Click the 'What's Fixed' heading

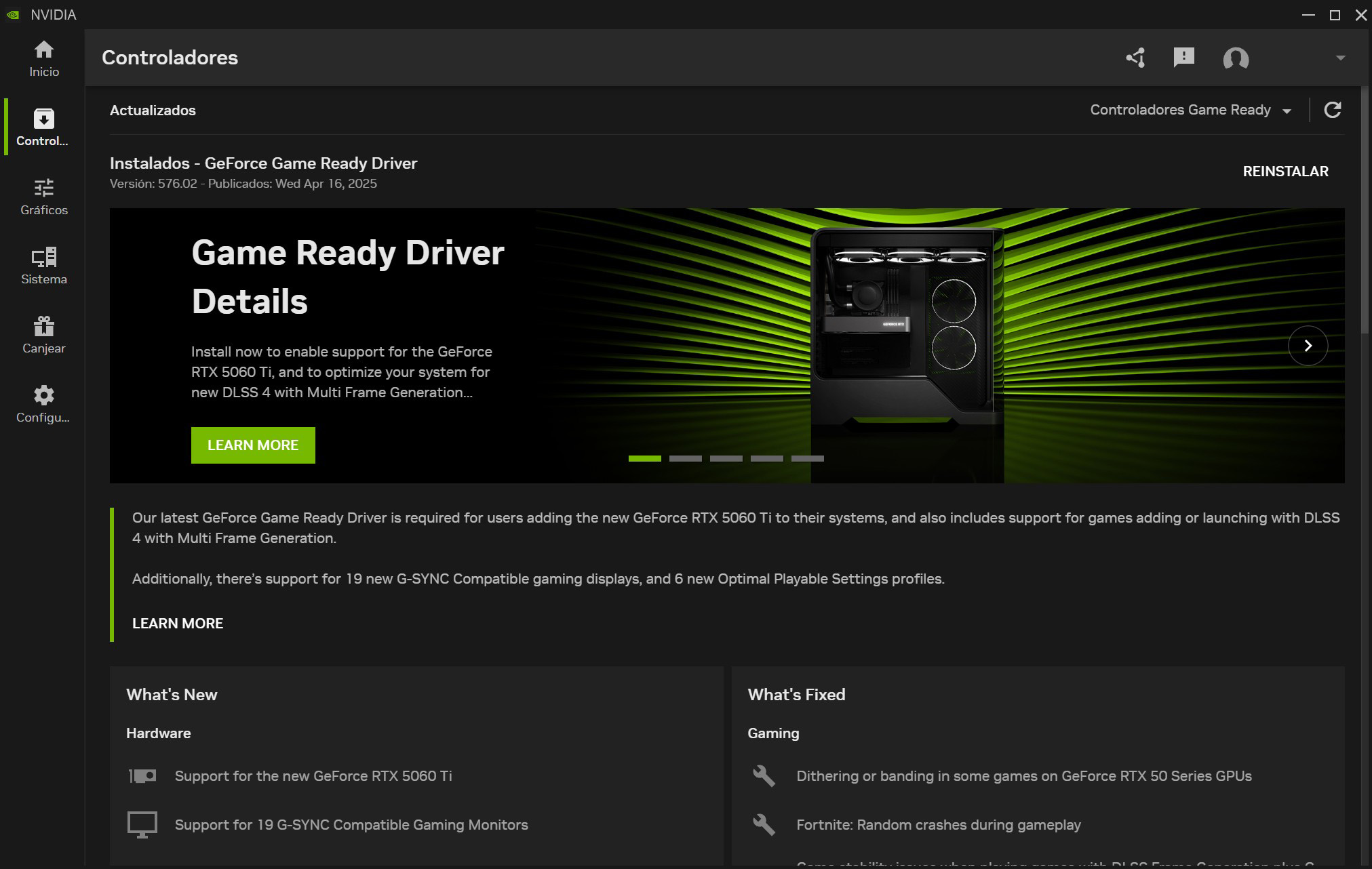796,695
